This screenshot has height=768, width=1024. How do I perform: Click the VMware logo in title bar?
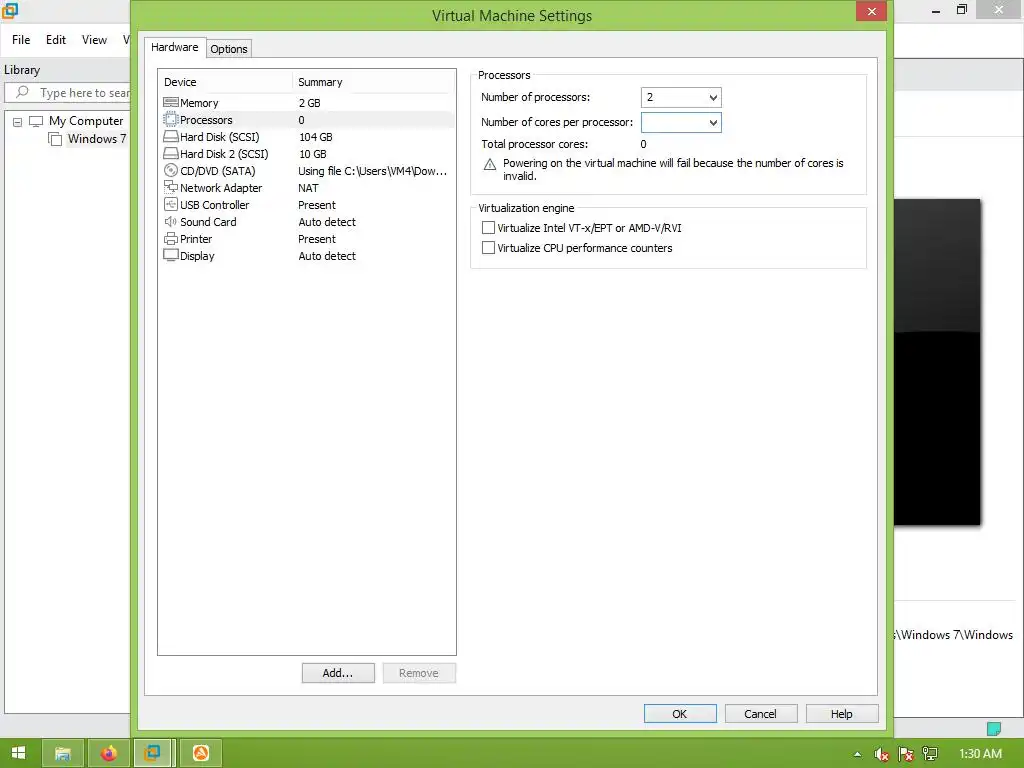click(x=10, y=10)
